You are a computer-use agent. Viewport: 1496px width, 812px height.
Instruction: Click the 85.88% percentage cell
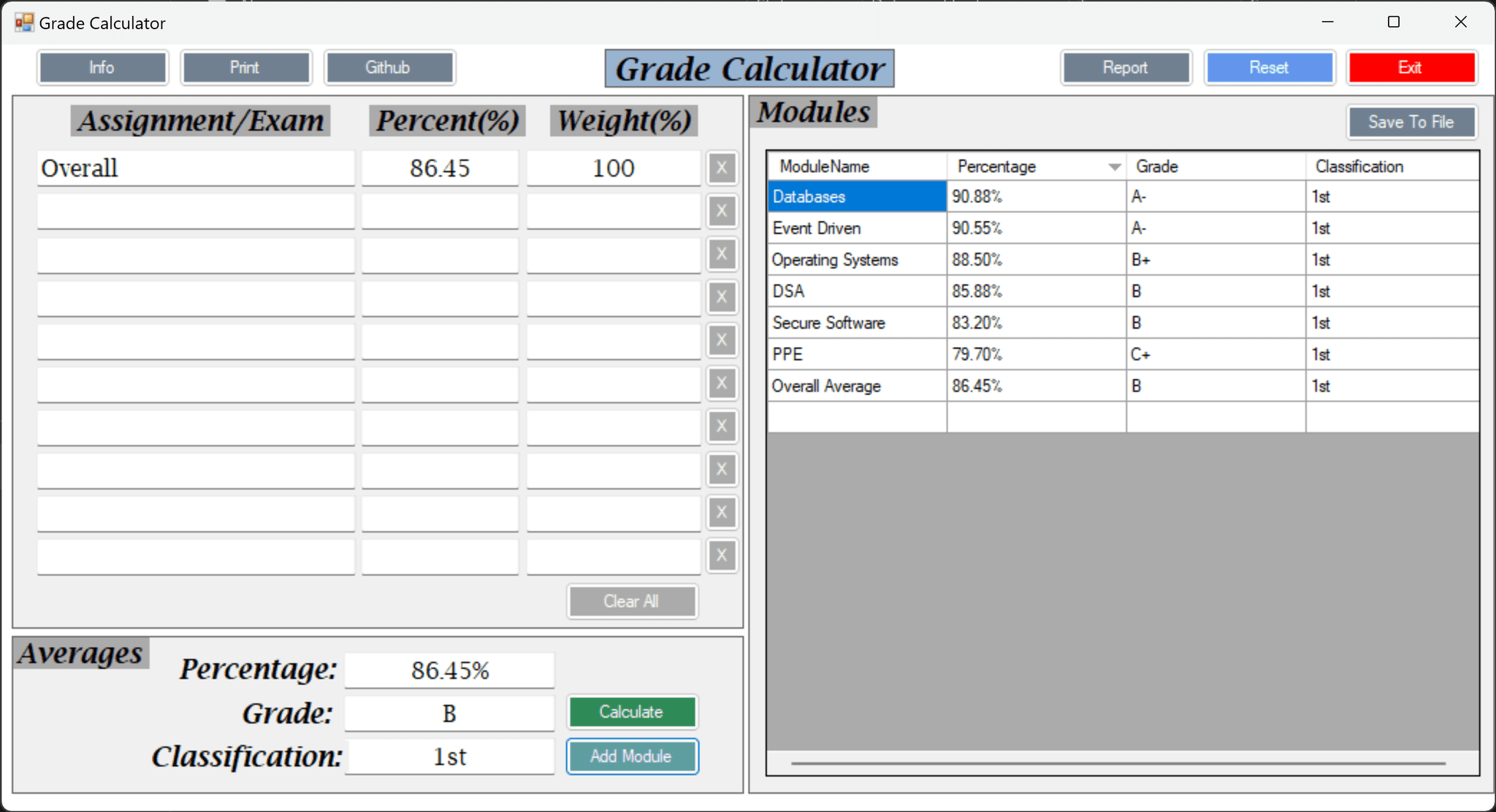(x=1036, y=291)
